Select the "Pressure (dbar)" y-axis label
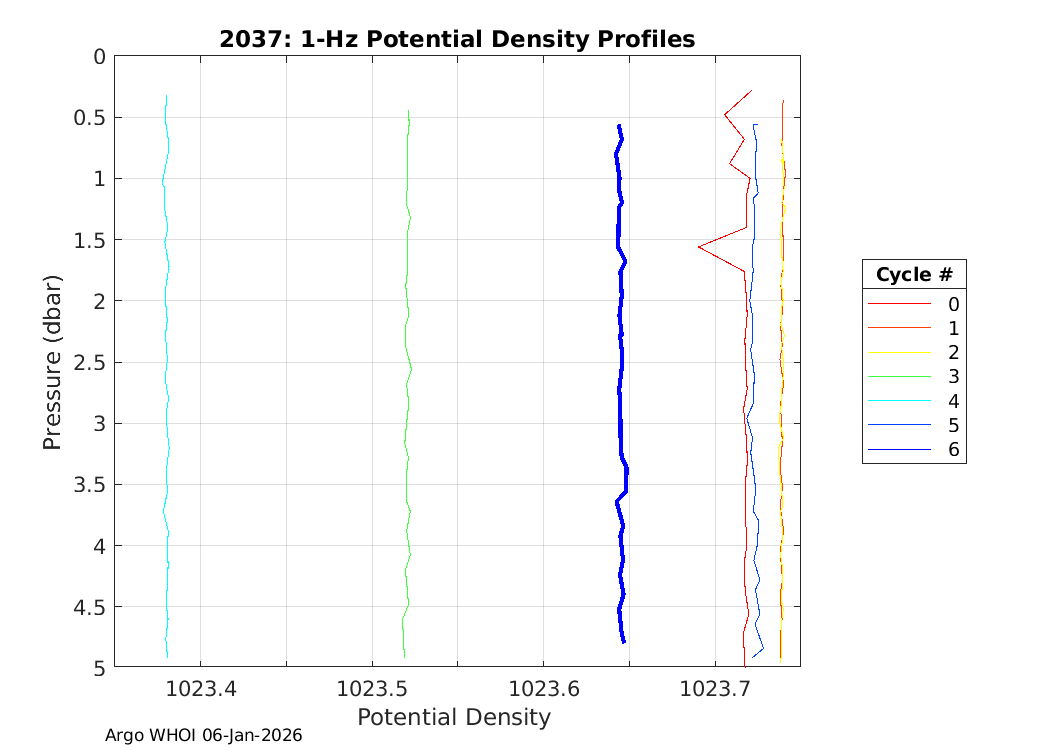Image resolution: width=1050 pixels, height=750 pixels. [53, 361]
